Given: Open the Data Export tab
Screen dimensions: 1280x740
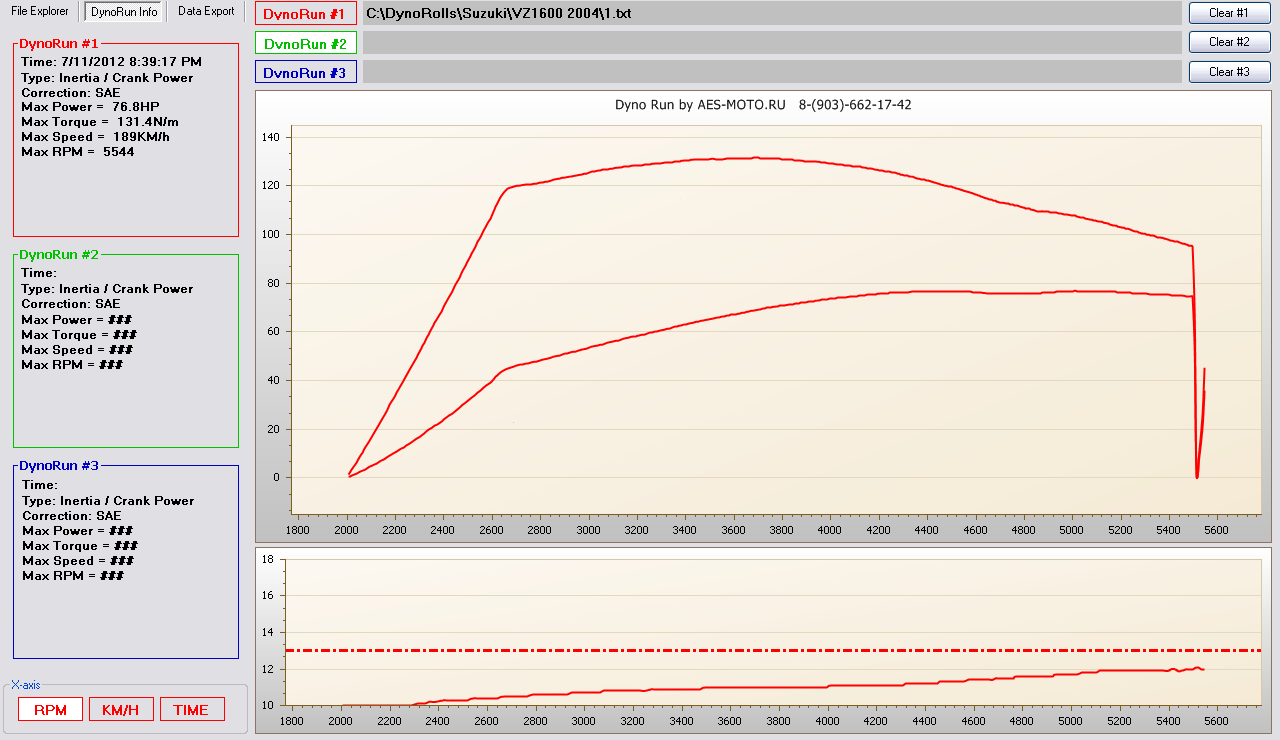Looking at the screenshot, I should pos(206,11).
